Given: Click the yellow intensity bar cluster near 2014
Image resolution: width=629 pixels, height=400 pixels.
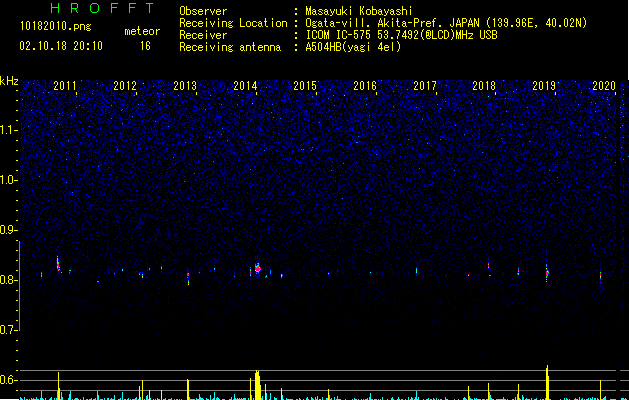Looking at the screenshot, I should [x=258, y=385].
